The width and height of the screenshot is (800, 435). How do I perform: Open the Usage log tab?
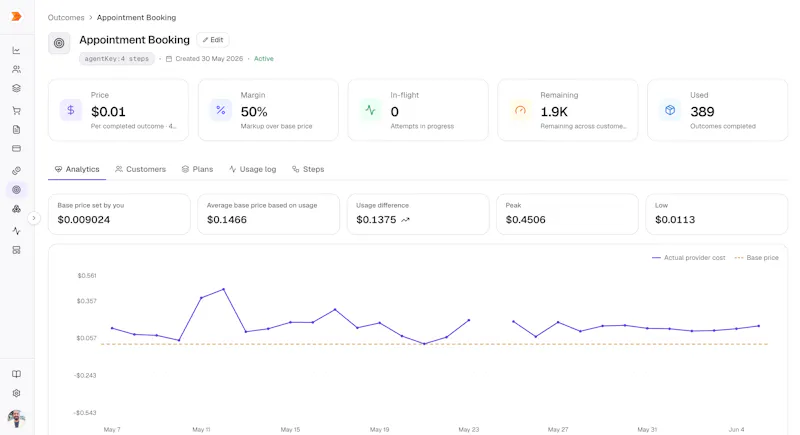coord(253,169)
